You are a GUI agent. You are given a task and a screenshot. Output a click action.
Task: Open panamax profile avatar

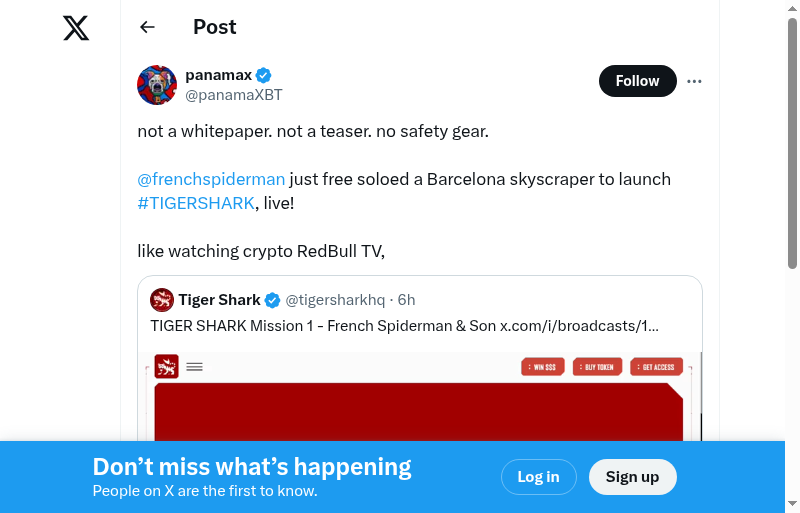point(157,85)
